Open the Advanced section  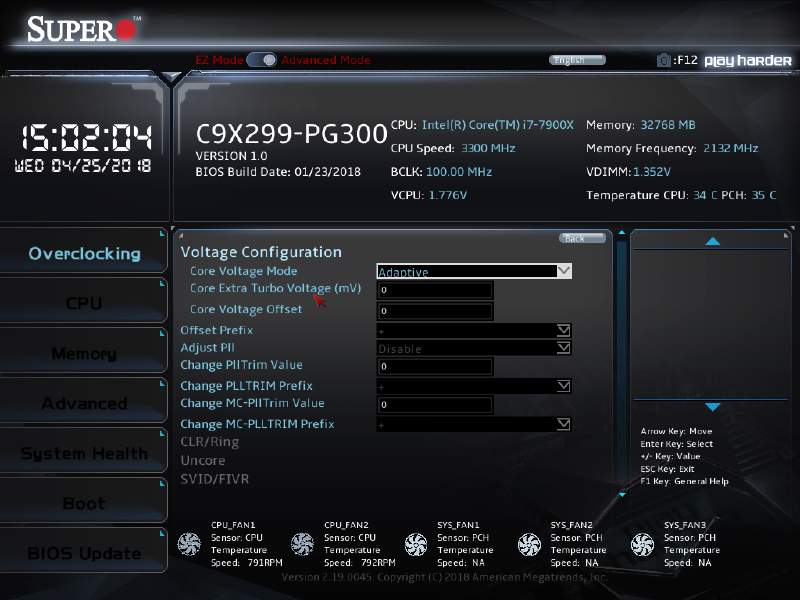[84, 403]
